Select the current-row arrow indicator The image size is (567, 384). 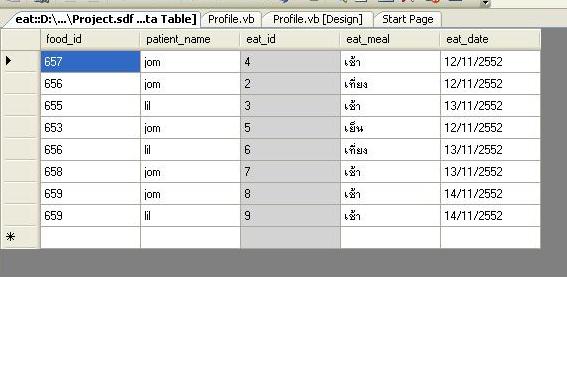[9, 61]
